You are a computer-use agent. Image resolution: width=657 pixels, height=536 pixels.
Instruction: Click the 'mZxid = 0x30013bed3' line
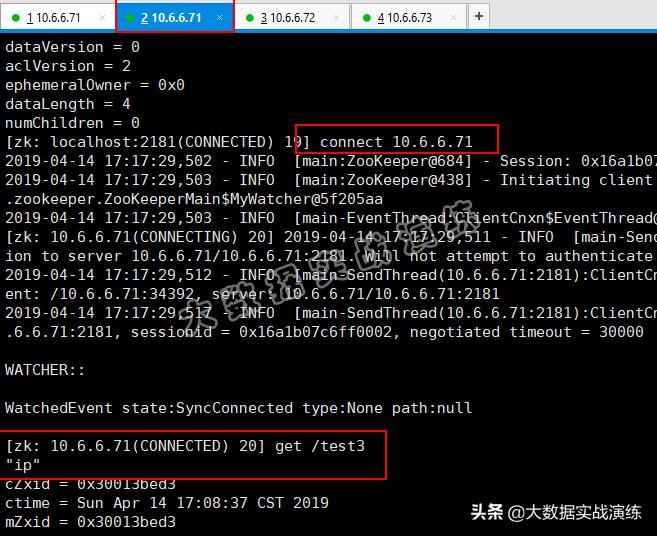90,522
